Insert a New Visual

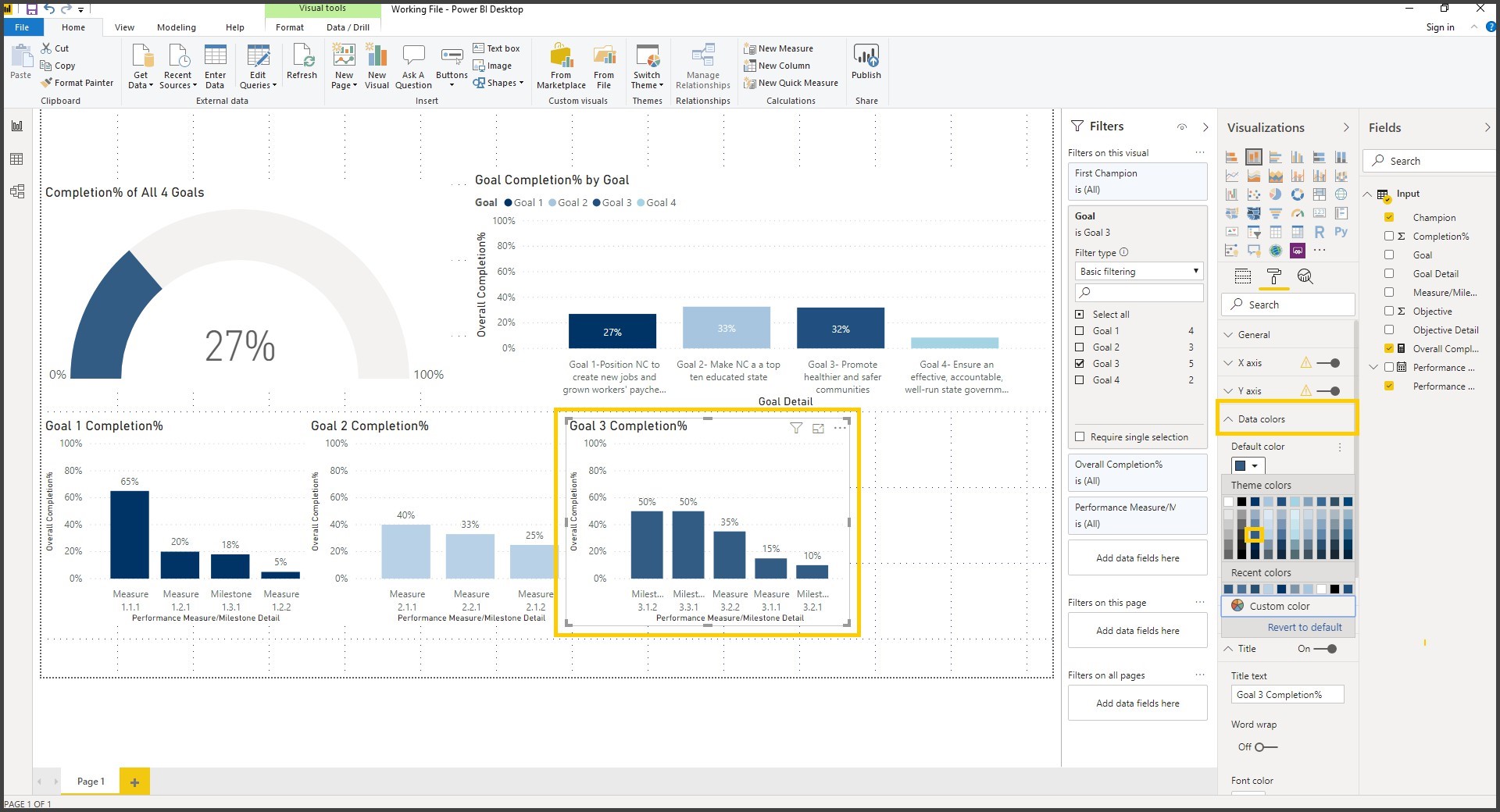tap(377, 67)
